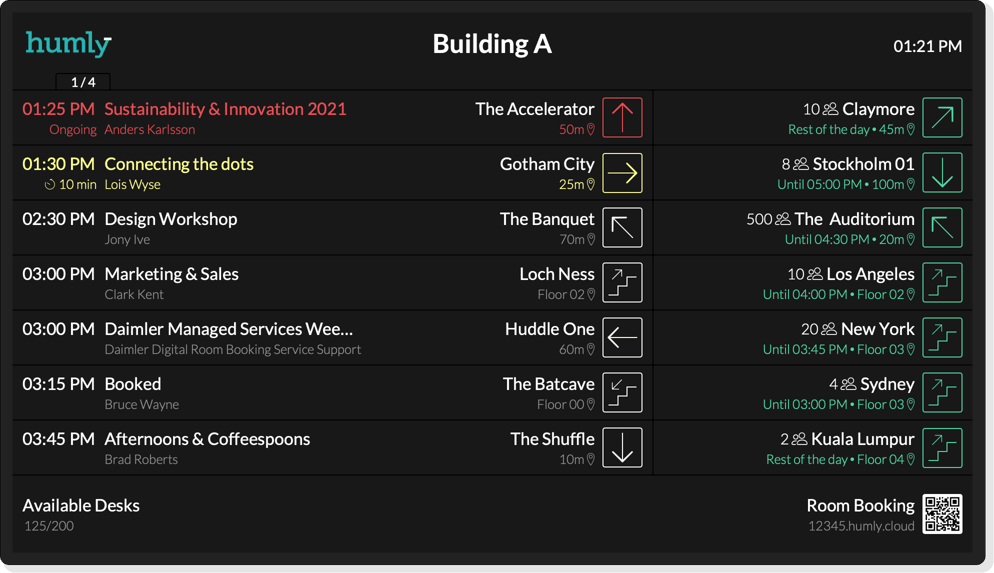Click the green down arrow for Stockholm 01

[x=942, y=173]
